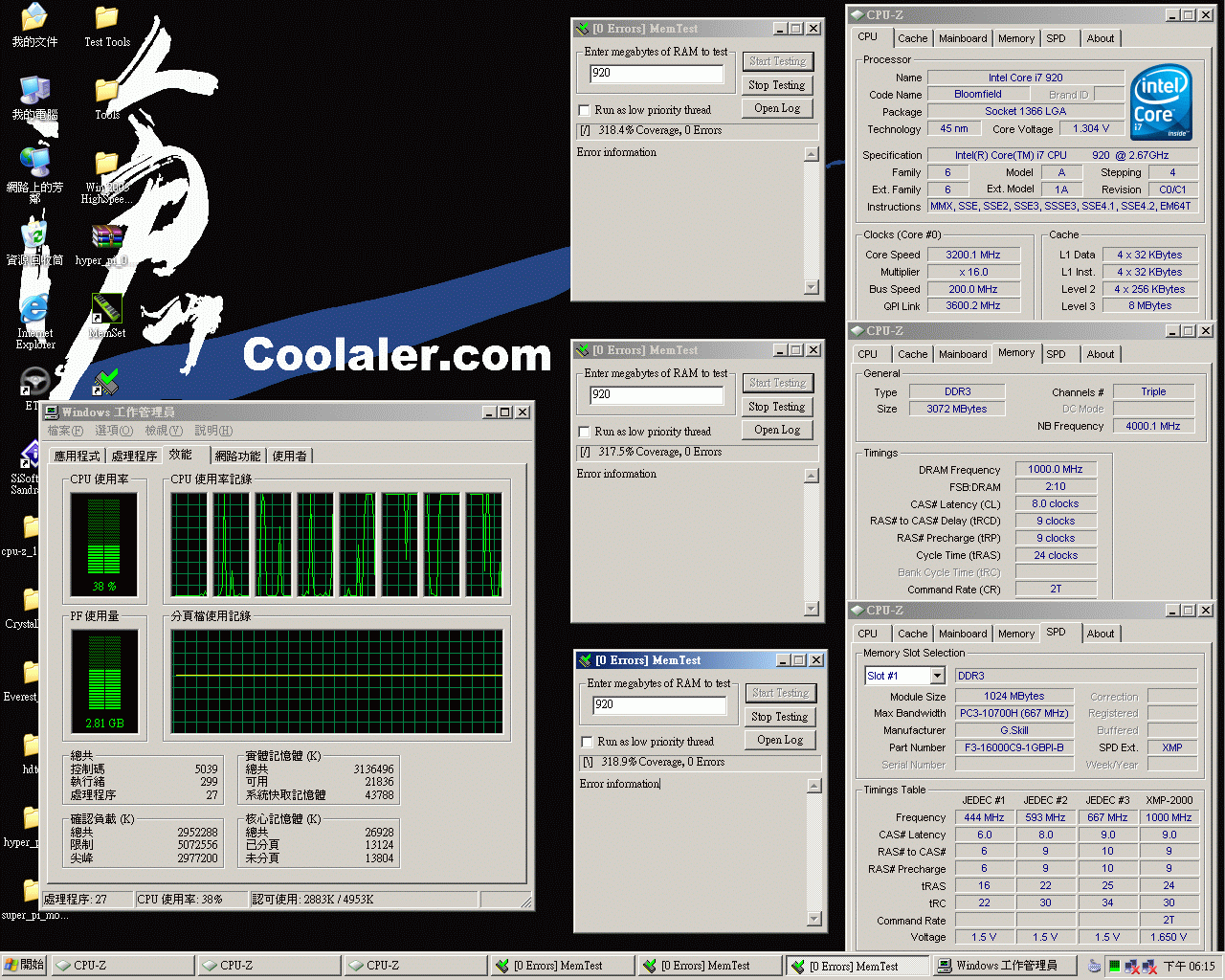Launch the MemSet shortcut icon
Image resolution: width=1225 pixels, height=980 pixels.
tap(106, 308)
